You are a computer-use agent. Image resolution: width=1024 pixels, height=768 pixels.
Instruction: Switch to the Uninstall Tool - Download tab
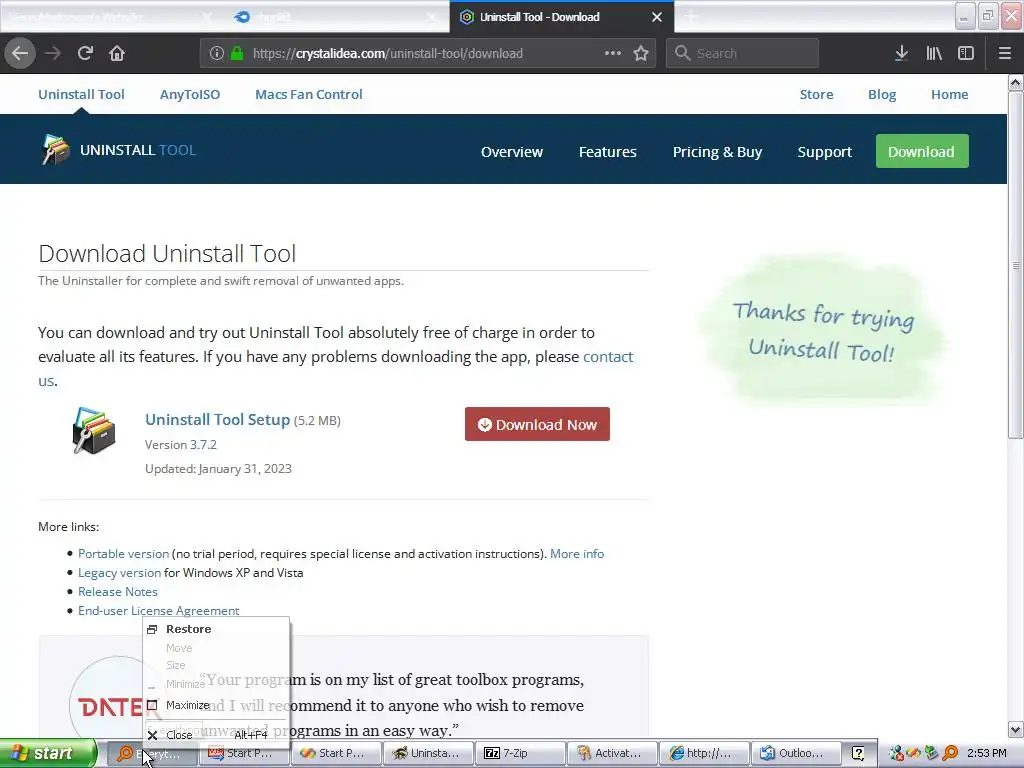(x=562, y=17)
